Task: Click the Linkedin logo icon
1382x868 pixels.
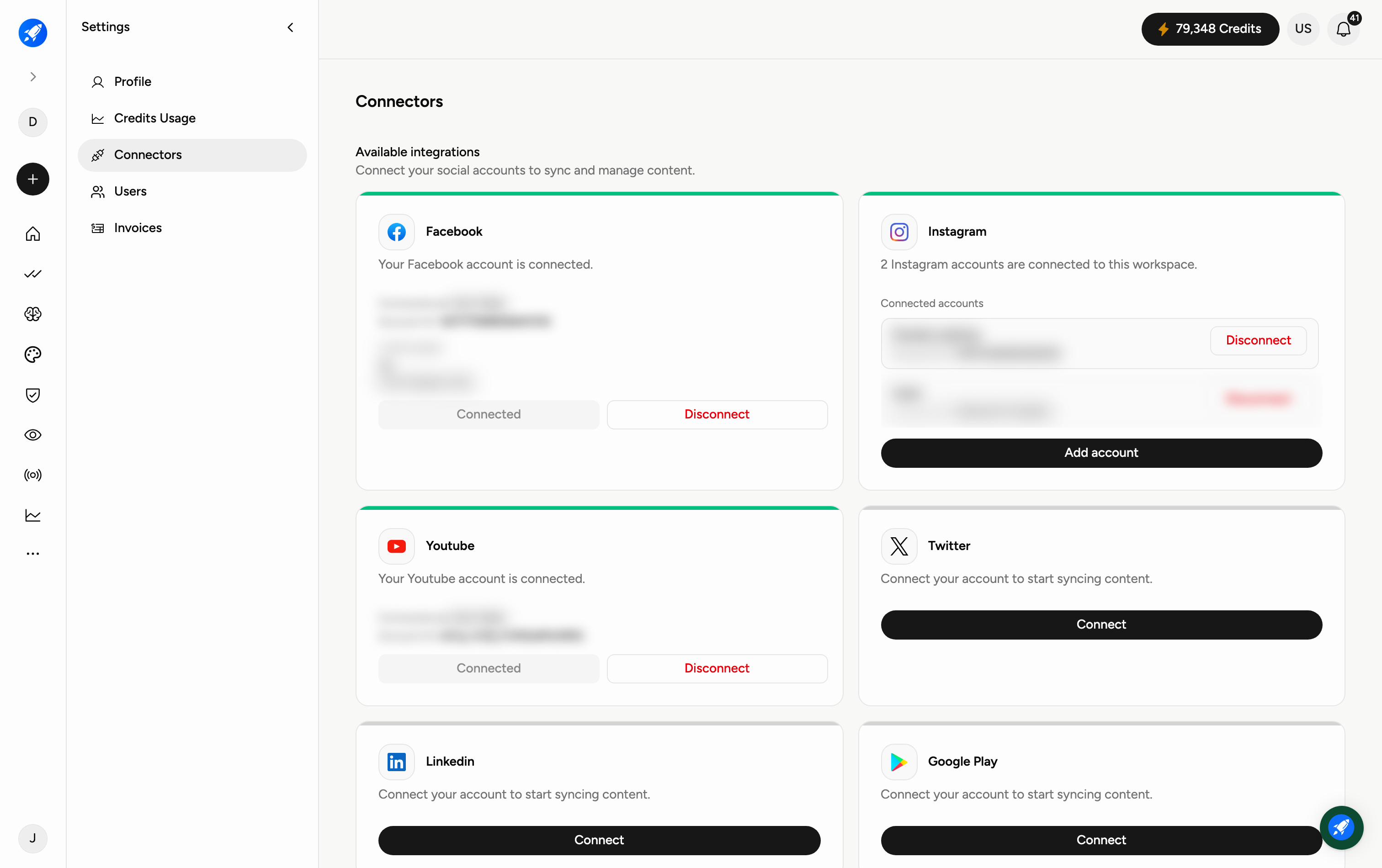Action: (x=396, y=762)
